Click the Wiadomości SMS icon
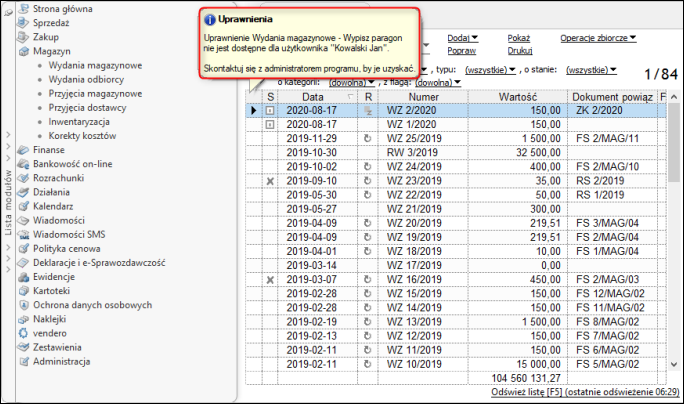684x404 pixels. (24, 234)
